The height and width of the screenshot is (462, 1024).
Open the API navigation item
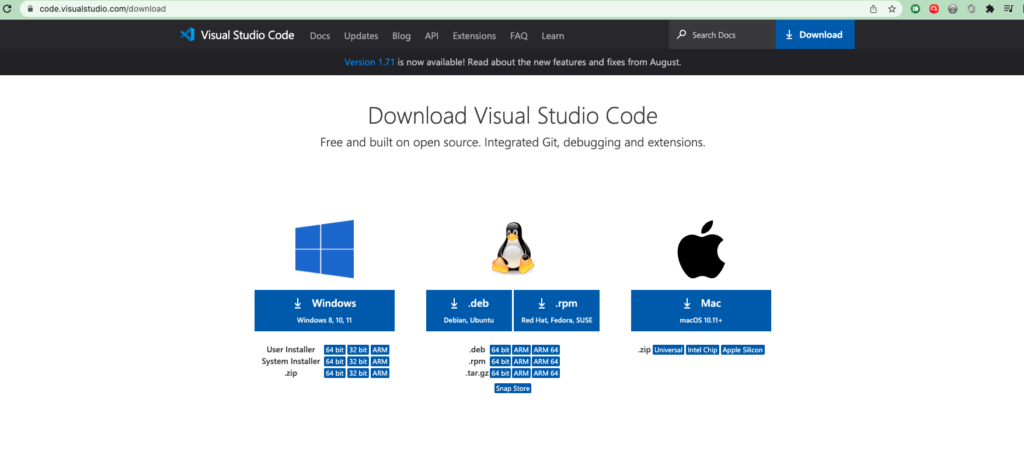coord(432,36)
